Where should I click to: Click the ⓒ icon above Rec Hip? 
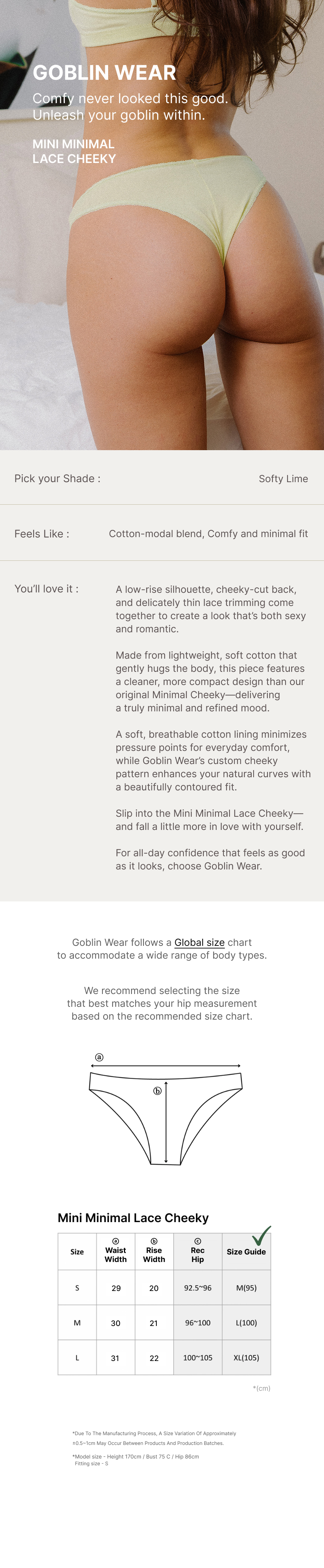click(198, 1241)
